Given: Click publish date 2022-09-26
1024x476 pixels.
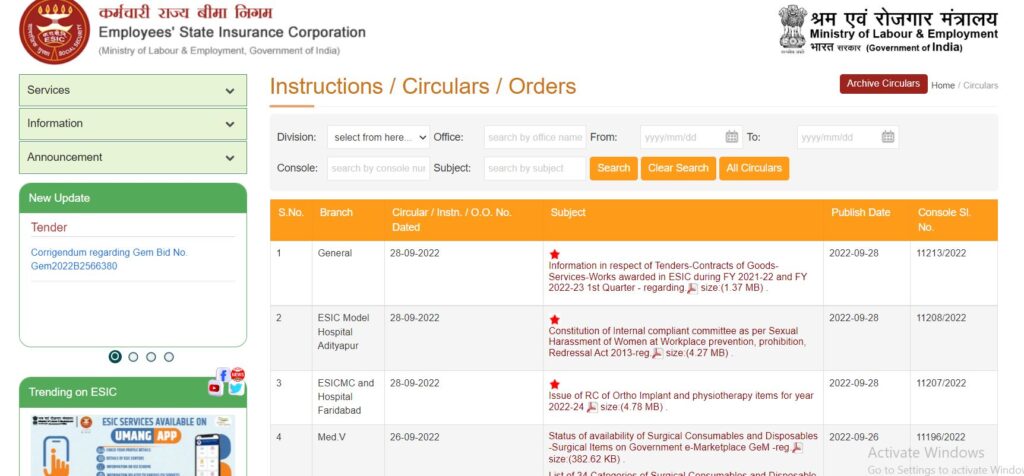Looking at the screenshot, I should click(854, 437).
